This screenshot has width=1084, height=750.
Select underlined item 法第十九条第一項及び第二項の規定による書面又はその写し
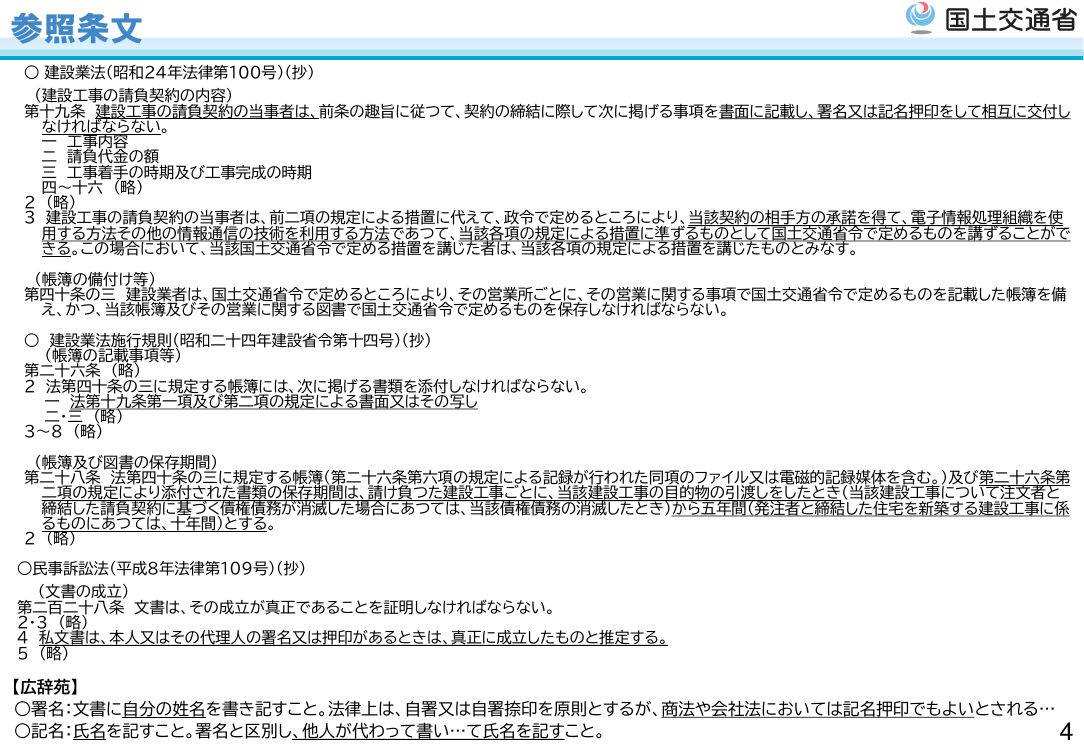[x=274, y=401]
